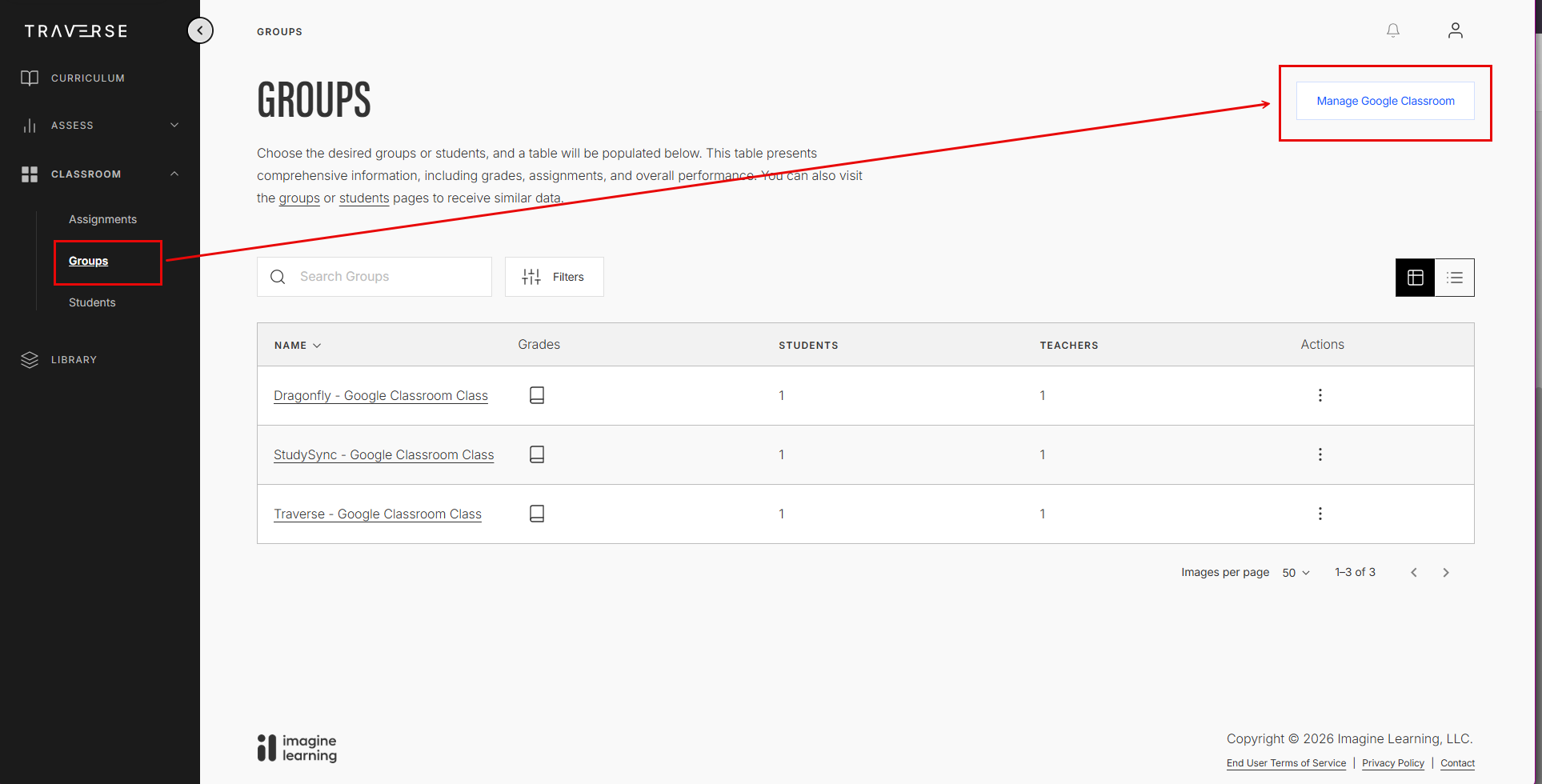Open the Privacy Policy link

[x=1393, y=763]
